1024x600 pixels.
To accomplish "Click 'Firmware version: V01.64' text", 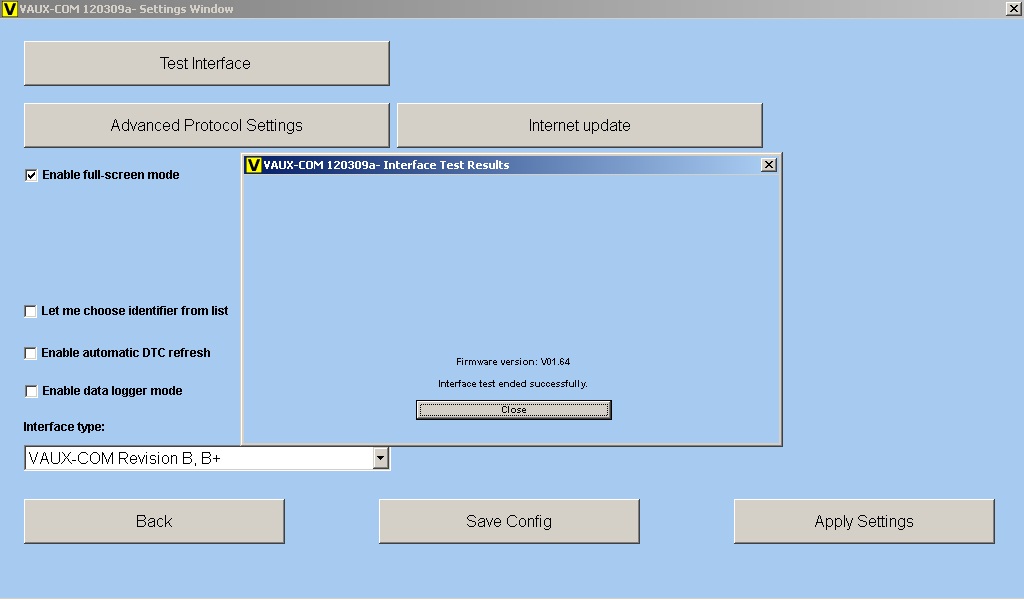I will click(513, 362).
